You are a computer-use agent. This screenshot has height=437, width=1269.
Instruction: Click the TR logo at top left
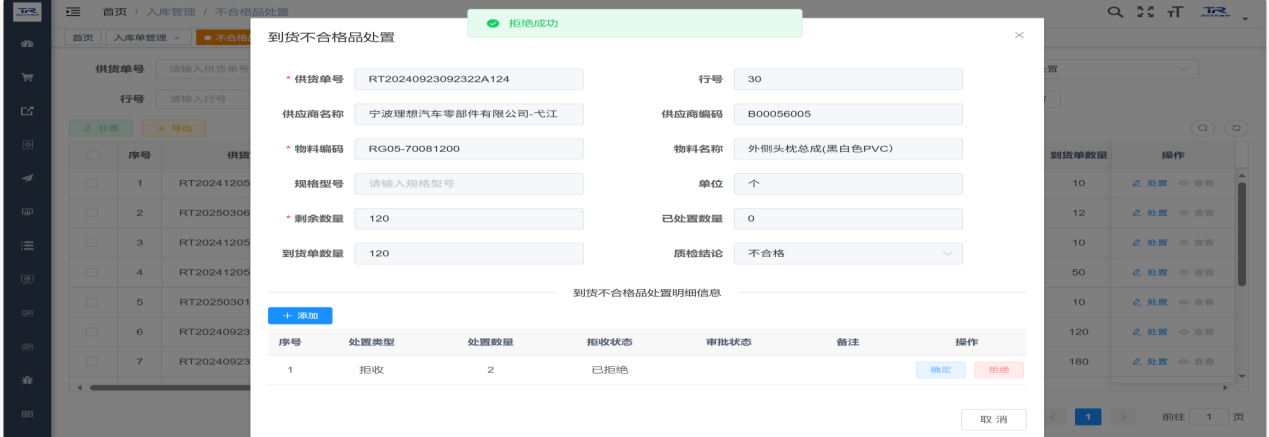[26, 11]
